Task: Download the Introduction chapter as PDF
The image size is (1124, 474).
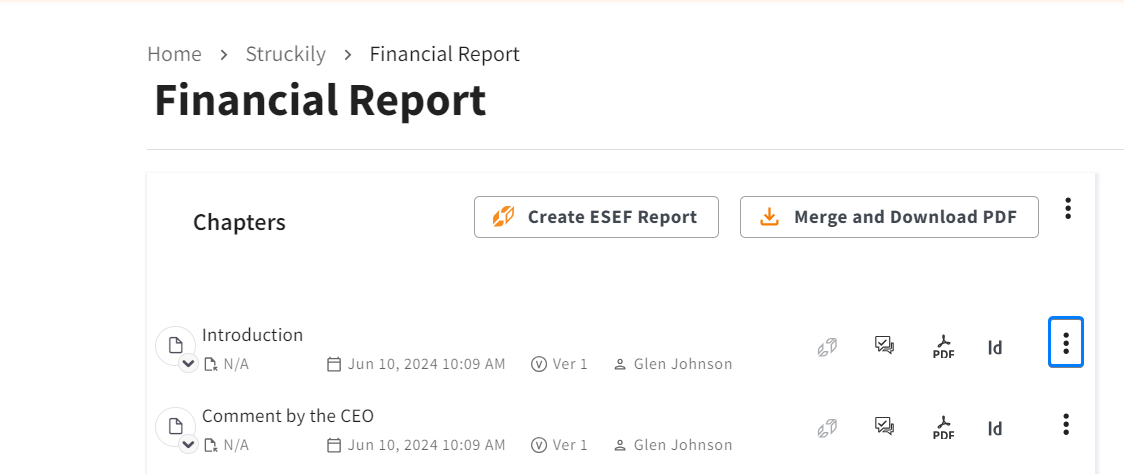Action: click(x=943, y=347)
